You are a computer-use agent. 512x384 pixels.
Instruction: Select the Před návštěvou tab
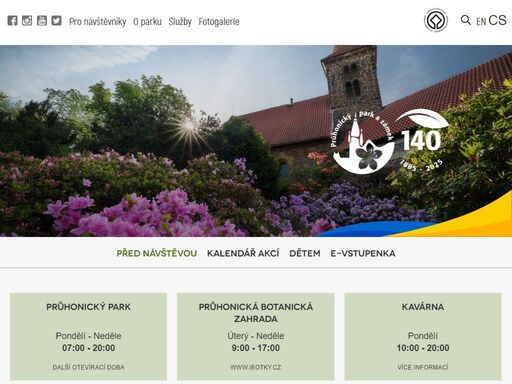click(x=157, y=253)
